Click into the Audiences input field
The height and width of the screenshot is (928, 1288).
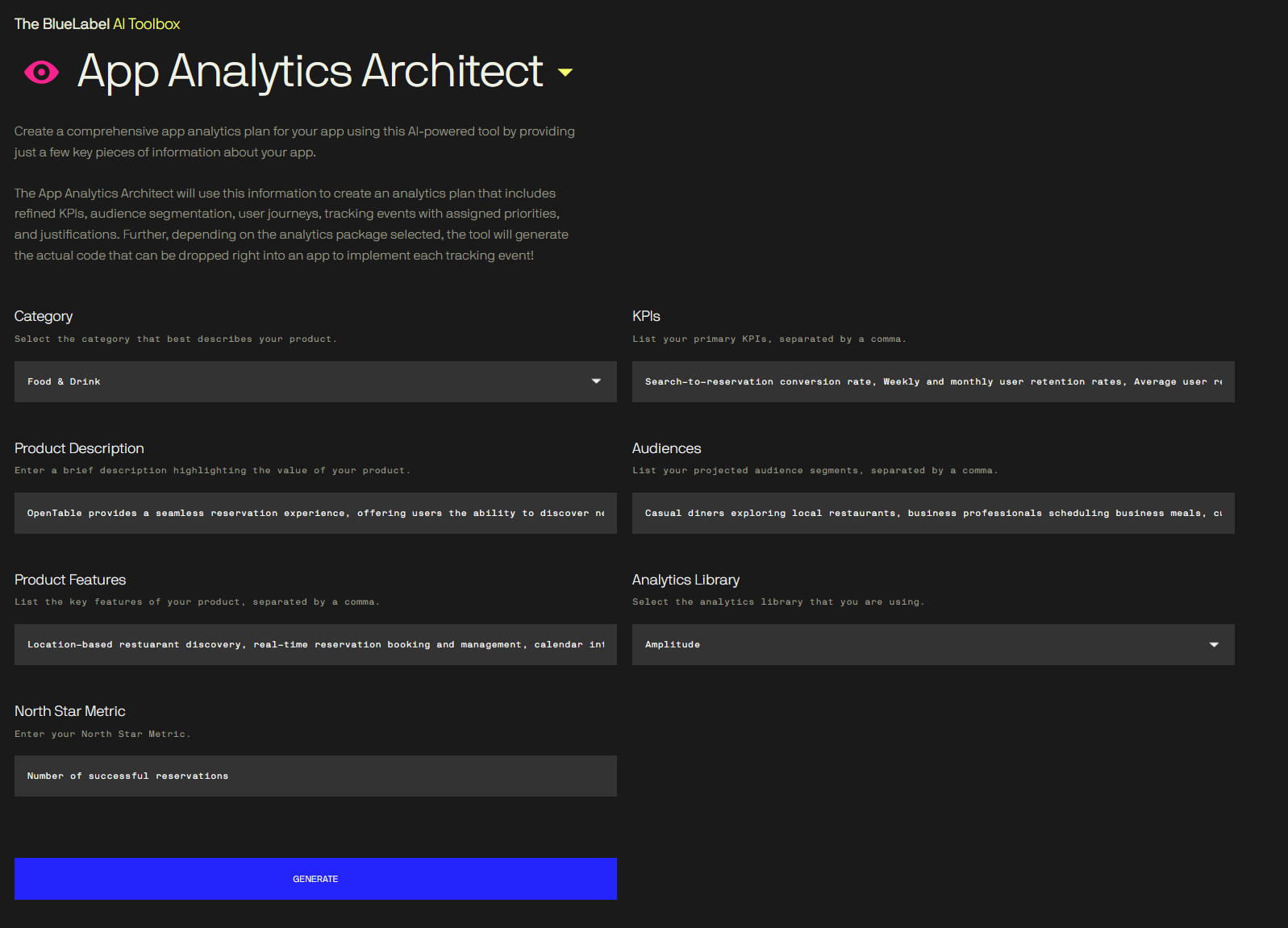[x=933, y=513]
